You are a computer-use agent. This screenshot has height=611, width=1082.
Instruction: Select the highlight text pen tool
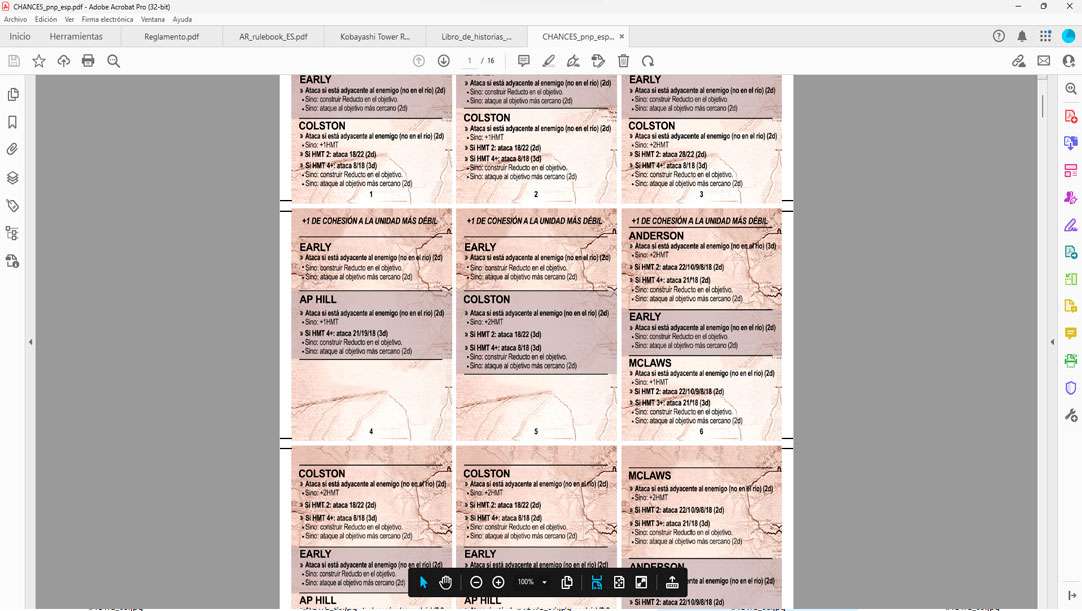pos(549,61)
